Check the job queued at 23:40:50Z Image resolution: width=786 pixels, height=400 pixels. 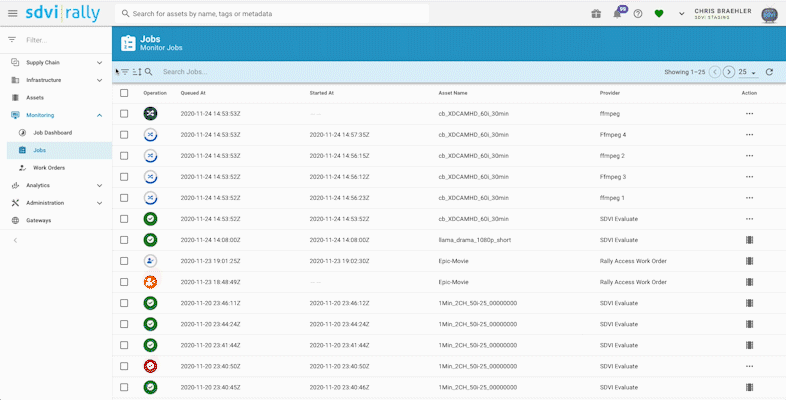pos(124,366)
